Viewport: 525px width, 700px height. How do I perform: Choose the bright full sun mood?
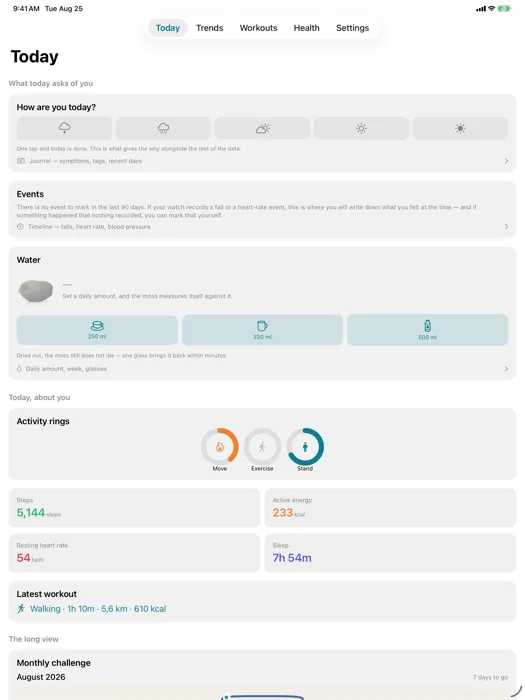point(460,129)
